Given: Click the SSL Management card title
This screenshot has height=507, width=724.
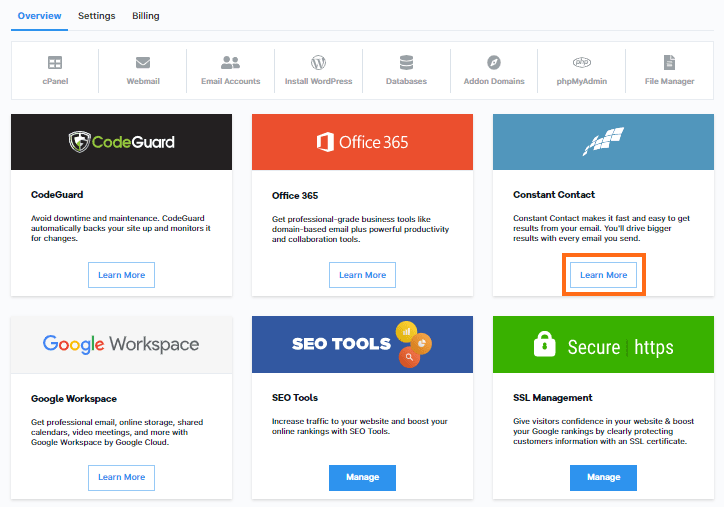Looking at the screenshot, I should point(552,398).
